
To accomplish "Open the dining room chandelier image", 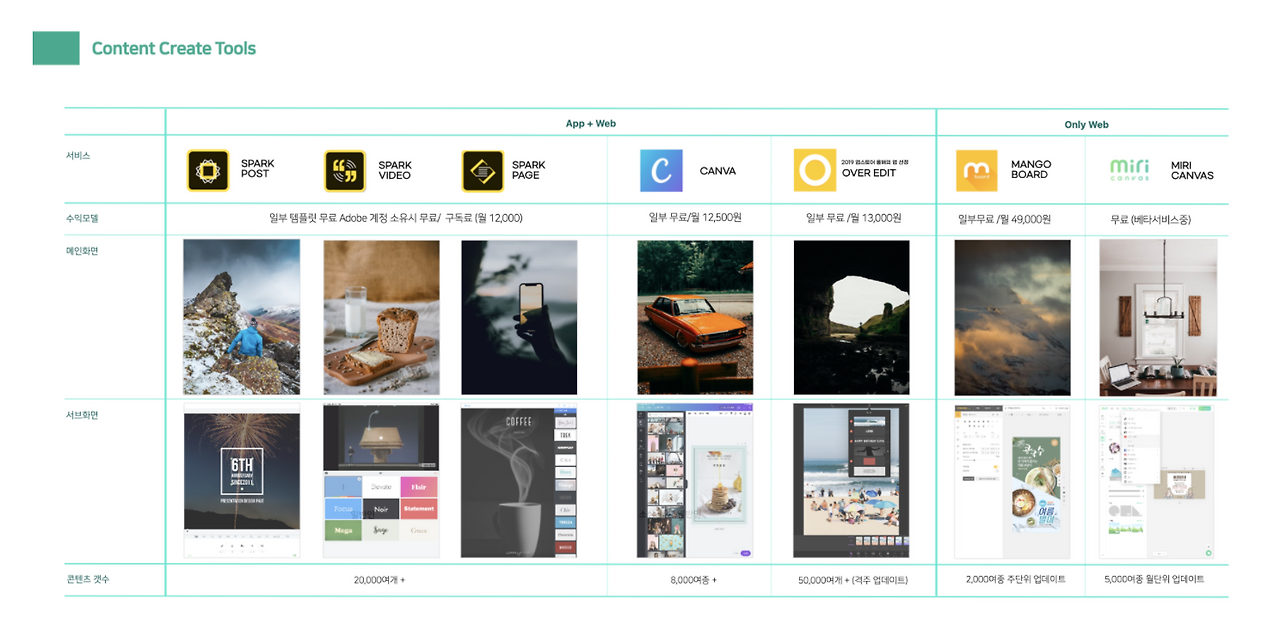I will pyautogui.click(x=1158, y=317).
